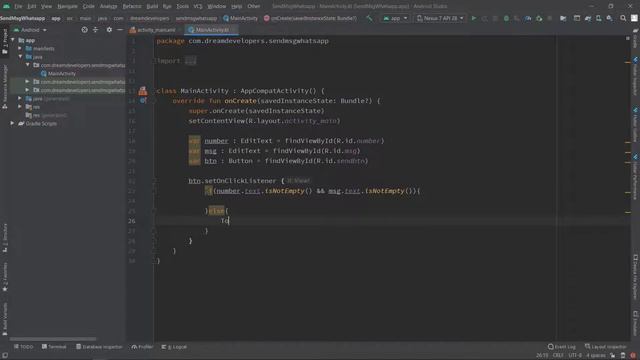The width and height of the screenshot is (640, 360).
Task: Click the Project Structure folder icon
Action: [563, 18]
